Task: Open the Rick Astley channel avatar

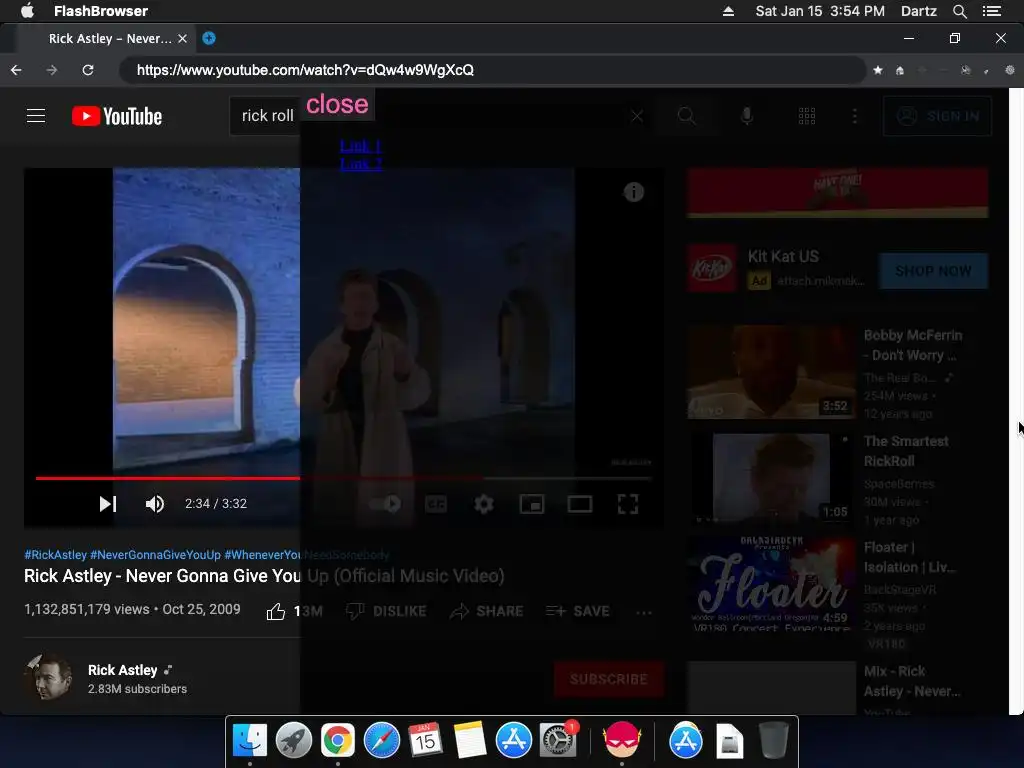Action: click(x=48, y=678)
